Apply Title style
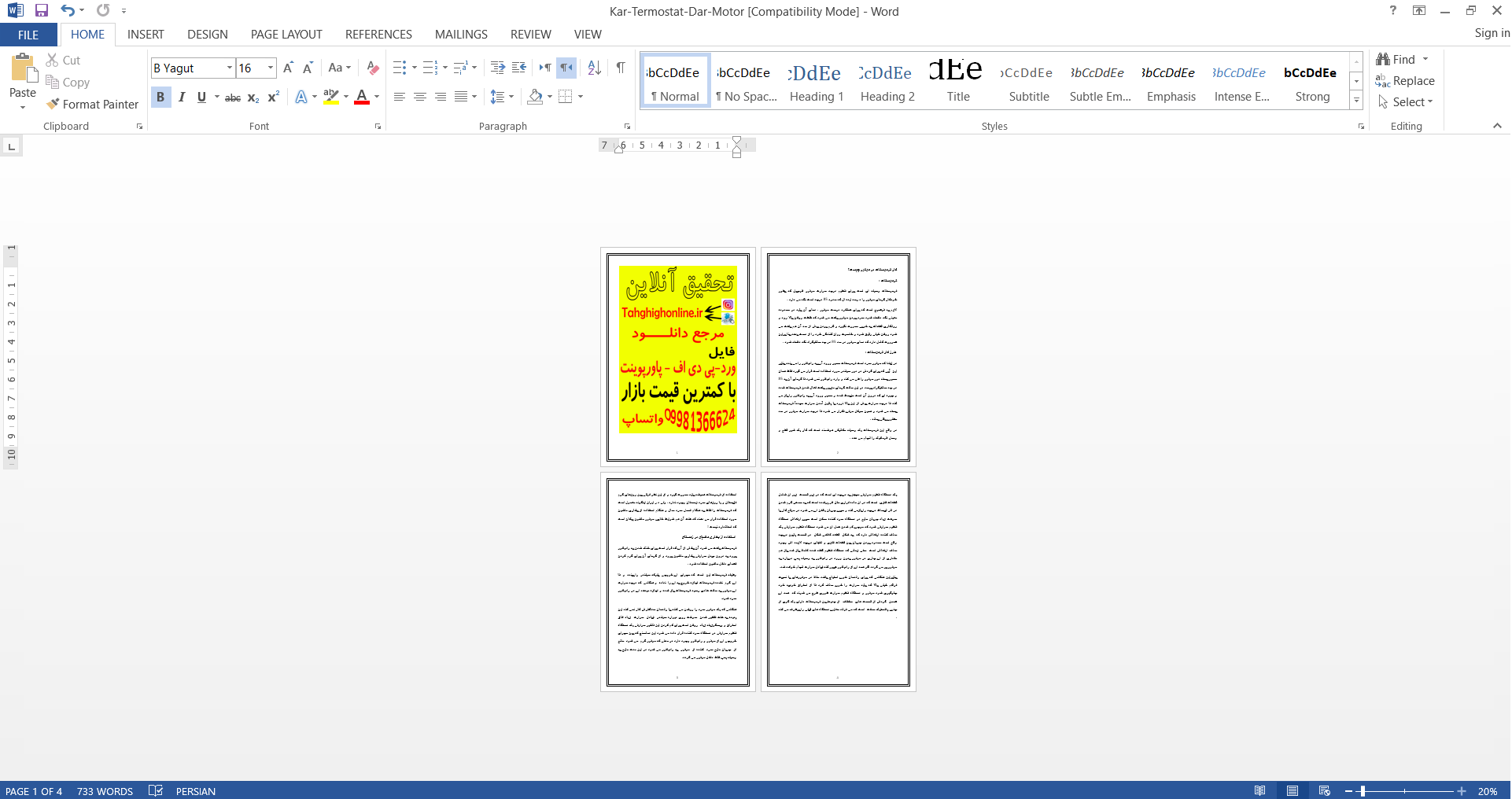 click(958, 82)
